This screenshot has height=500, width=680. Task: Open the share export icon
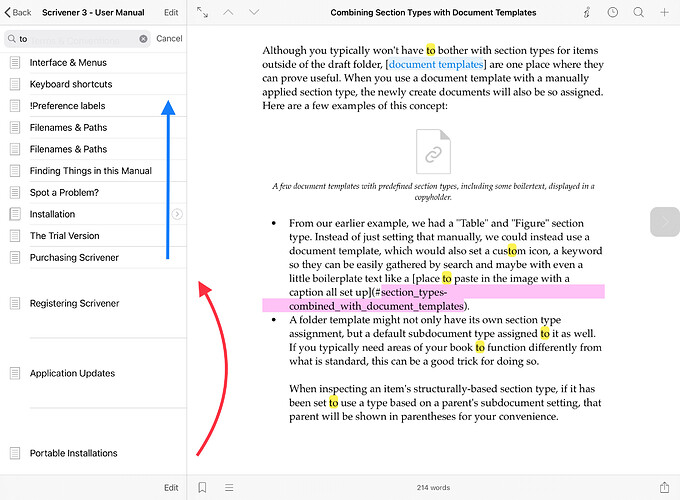[x=664, y=487]
